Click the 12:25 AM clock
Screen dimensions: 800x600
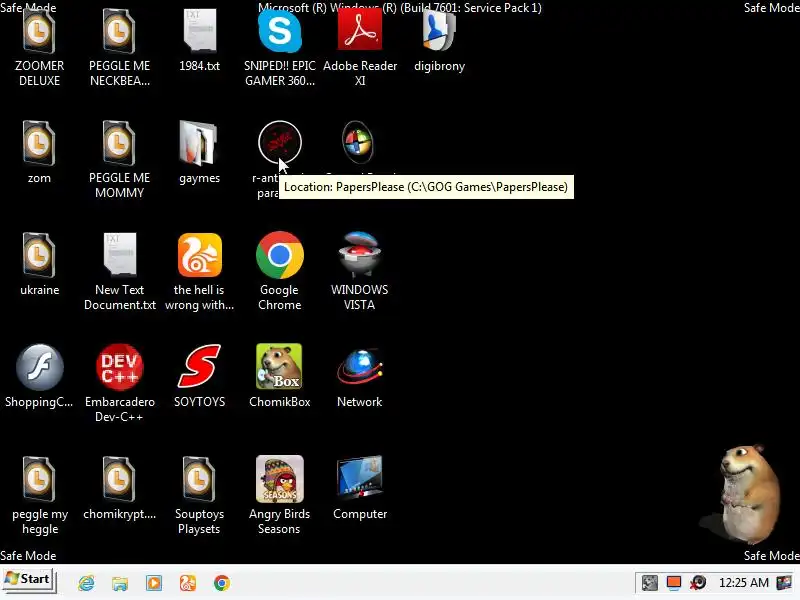tap(743, 583)
